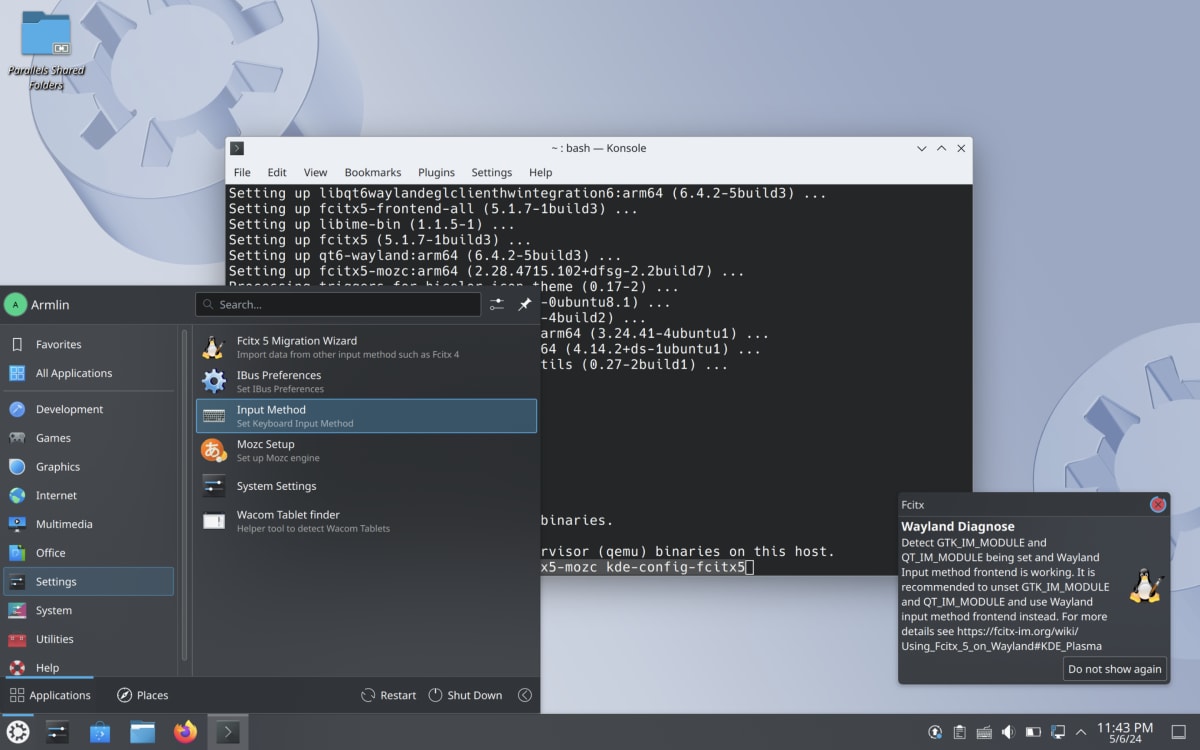
Task: Click Armlin user avatar
Action: [x=15, y=304]
